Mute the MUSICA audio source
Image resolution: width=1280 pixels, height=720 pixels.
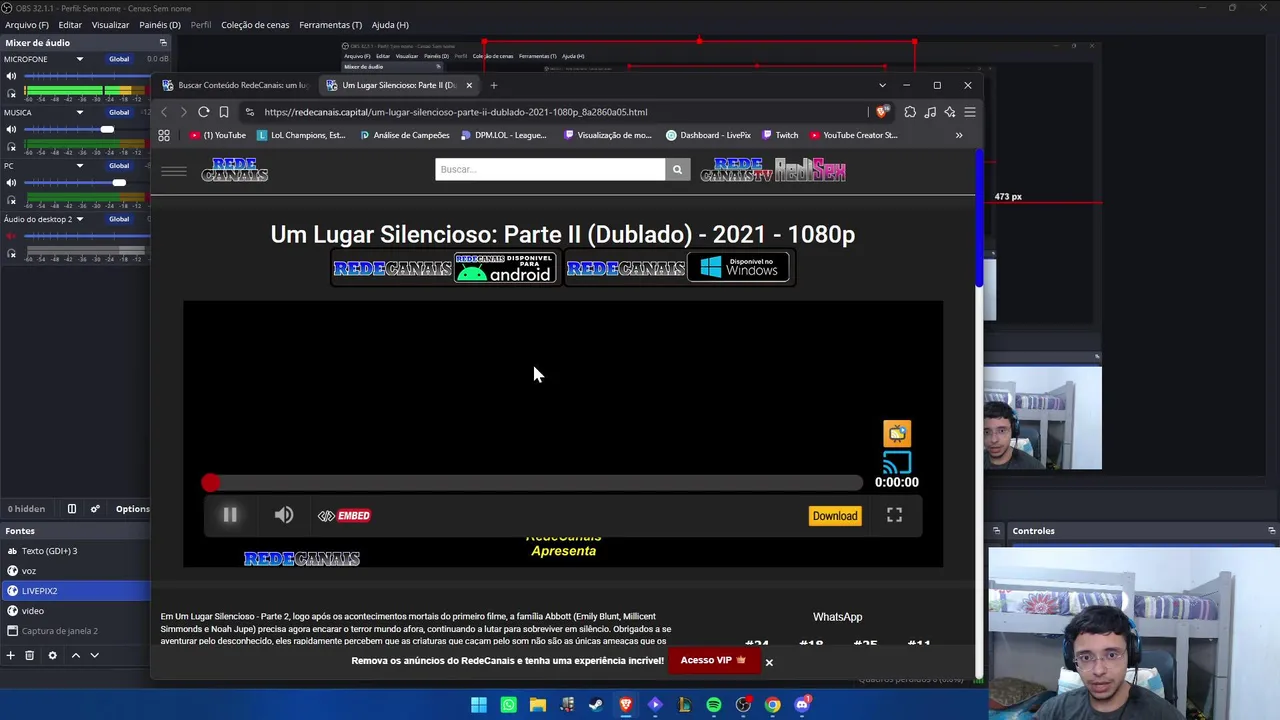pyautogui.click(x=12, y=129)
